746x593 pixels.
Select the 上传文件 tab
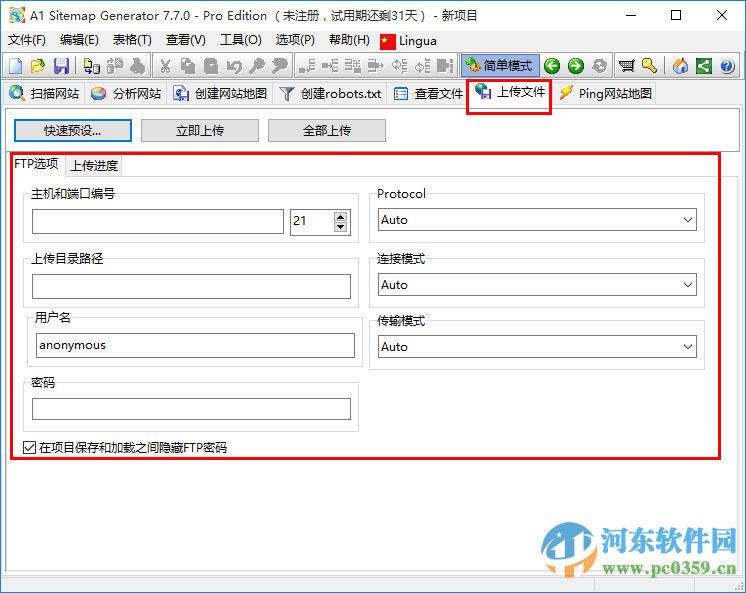click(x=509, y=92)
